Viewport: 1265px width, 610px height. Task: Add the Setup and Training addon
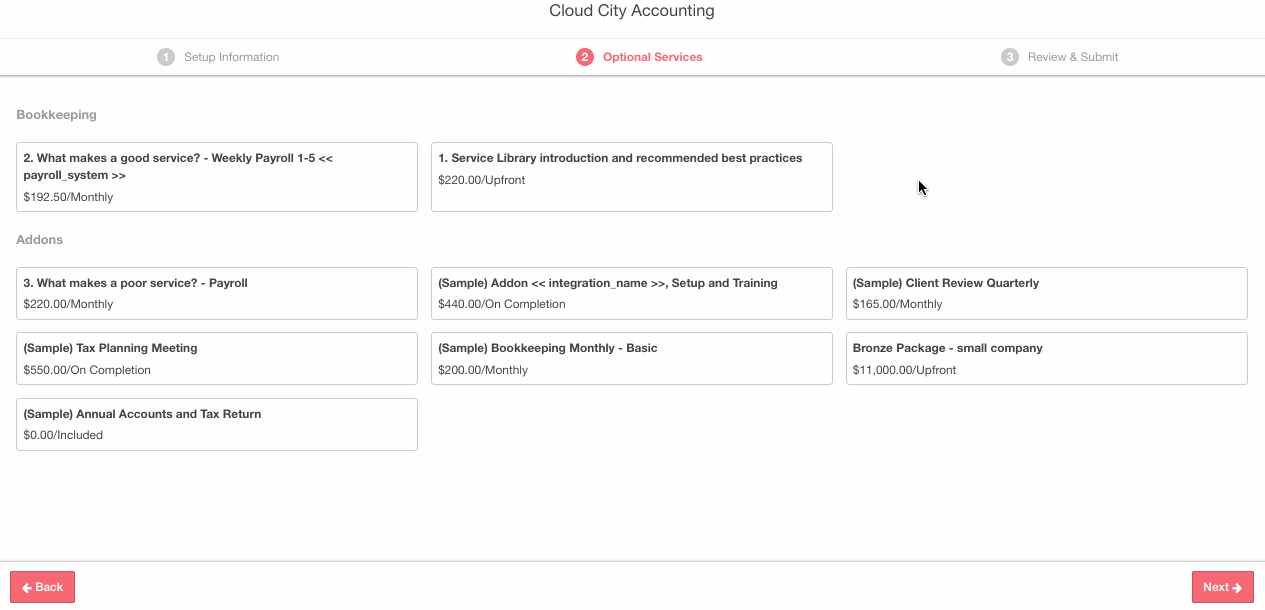pos(631,293)
